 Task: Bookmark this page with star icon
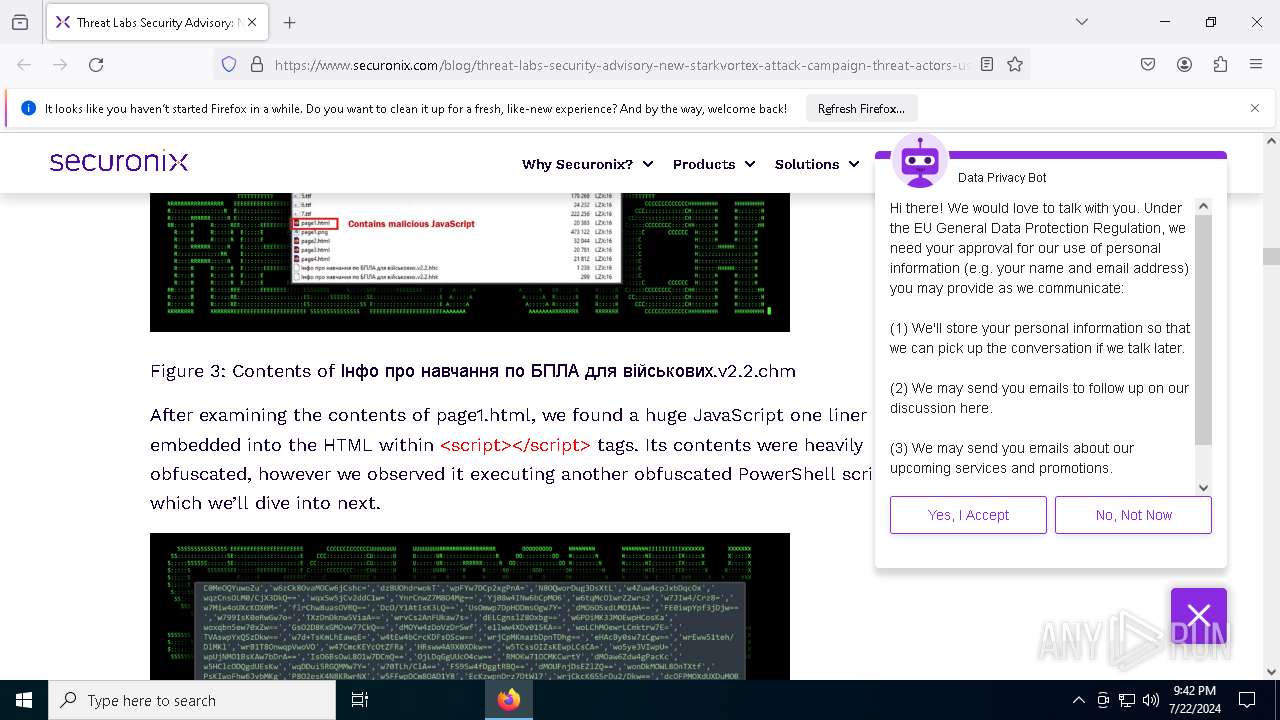(1015, 64)
